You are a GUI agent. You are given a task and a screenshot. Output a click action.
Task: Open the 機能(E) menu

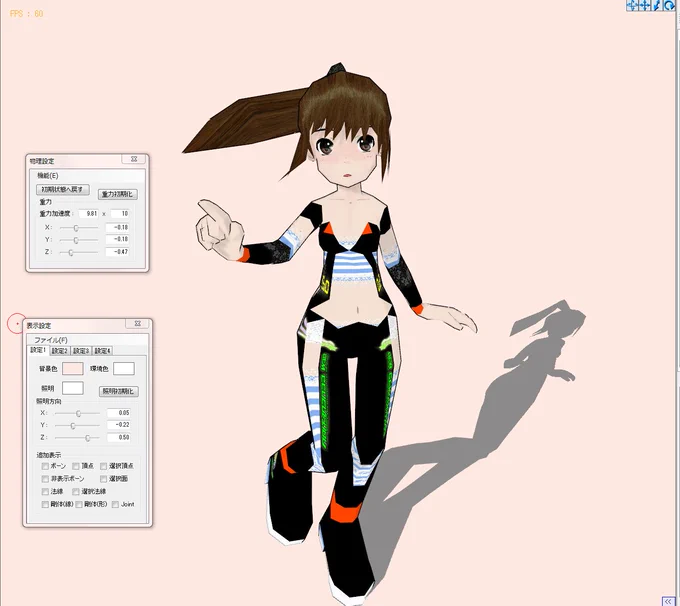coord(48,176)
